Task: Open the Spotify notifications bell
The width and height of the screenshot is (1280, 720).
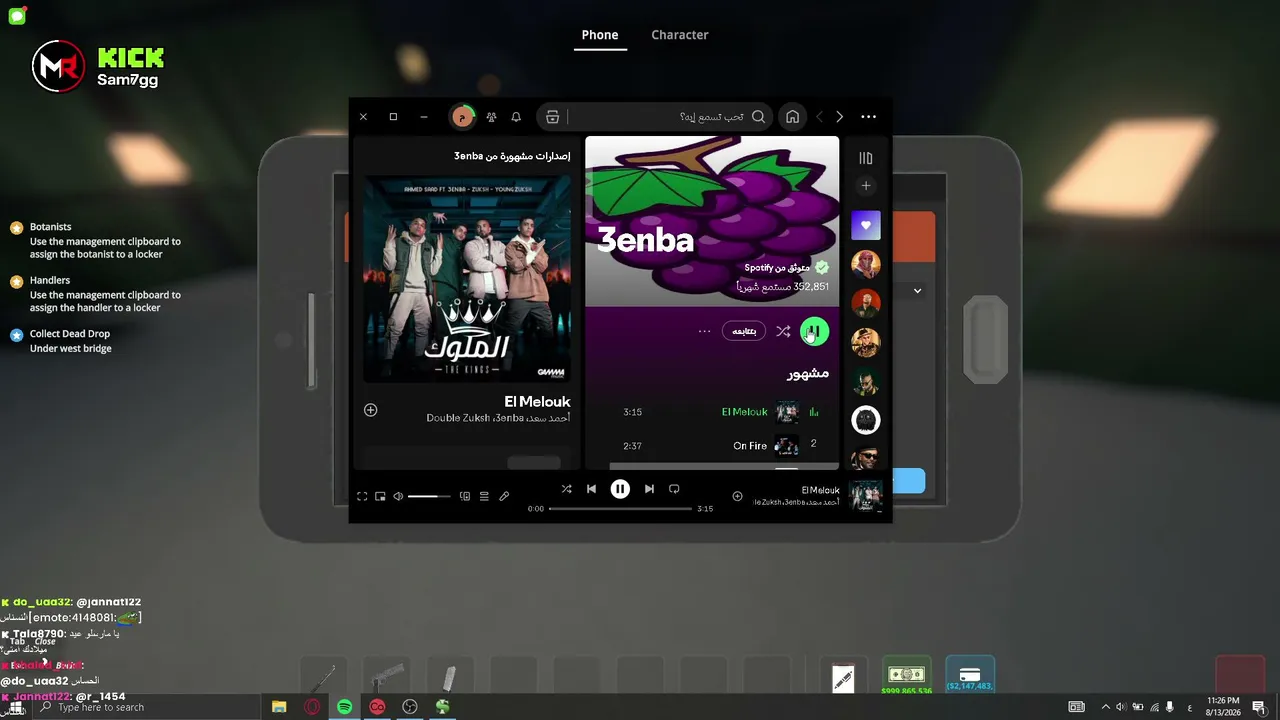Action: click(516, 117)
